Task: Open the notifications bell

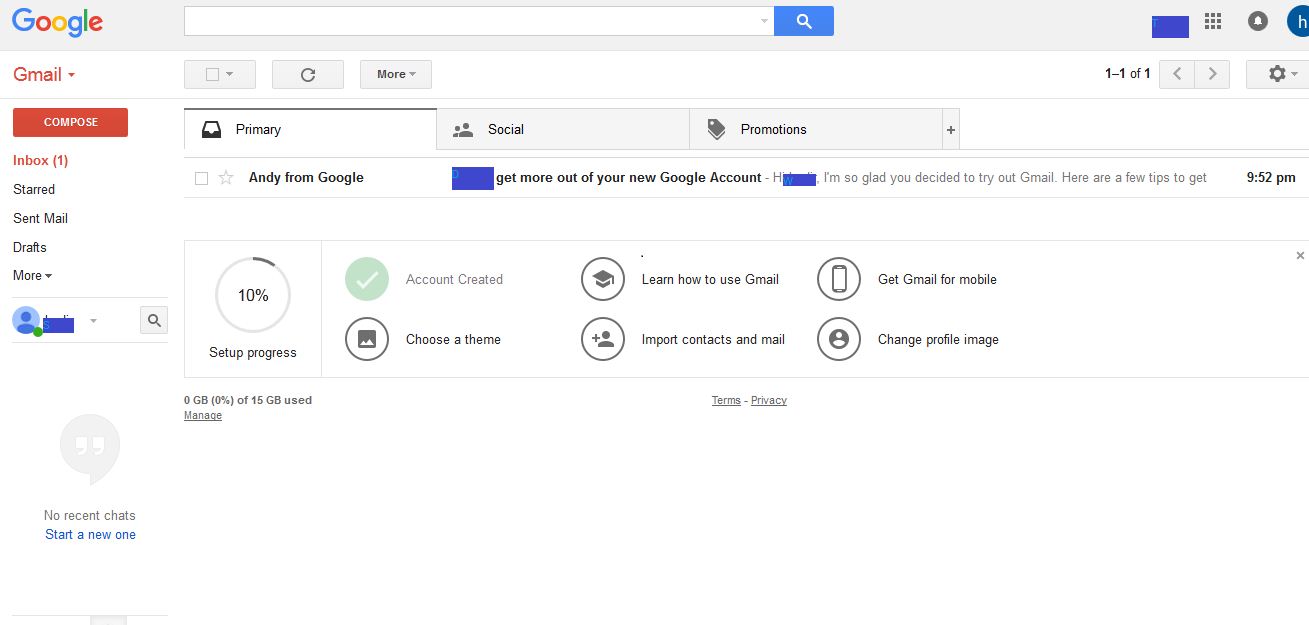Action: tap(1258, 21)
